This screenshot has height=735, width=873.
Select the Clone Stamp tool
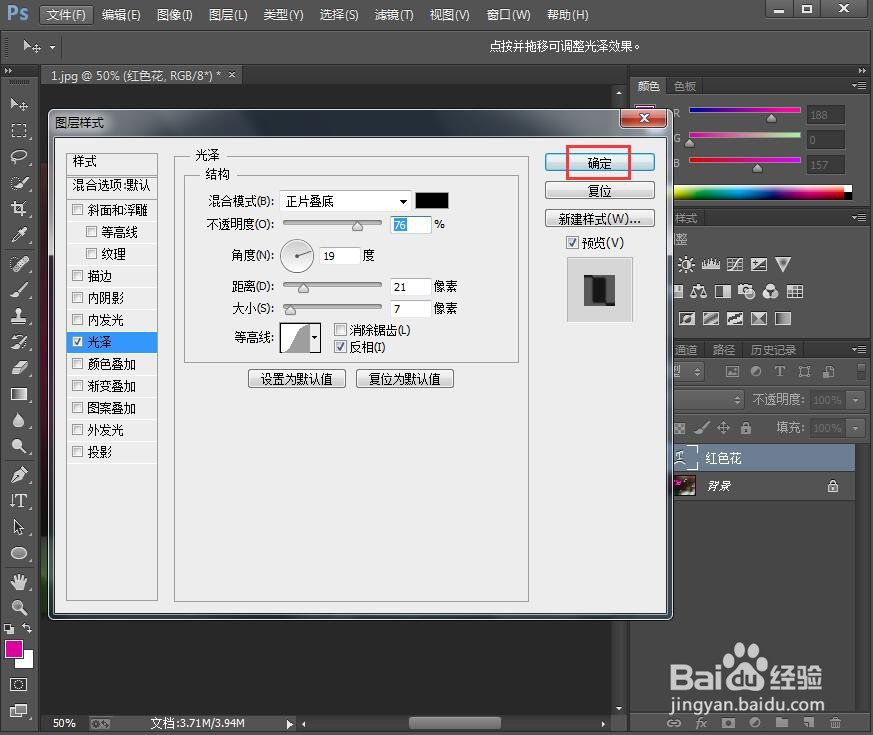19,316
